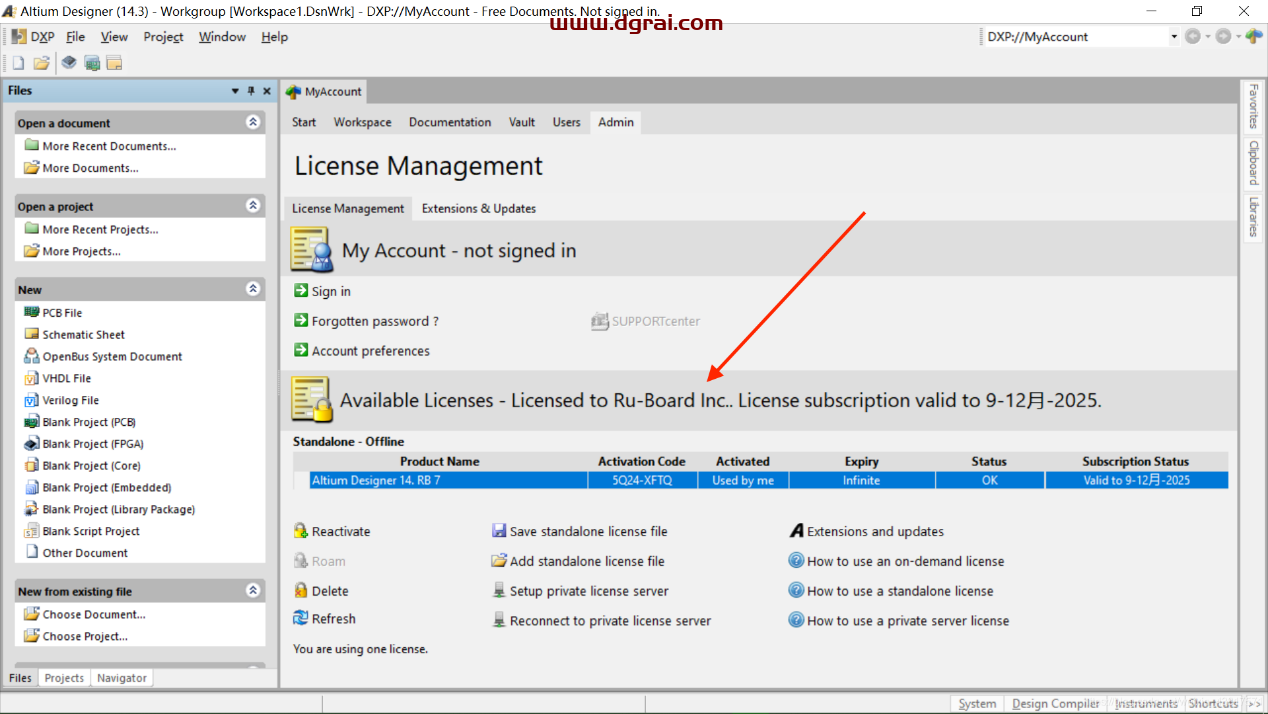Open Other Document in New section

[85, 553]
